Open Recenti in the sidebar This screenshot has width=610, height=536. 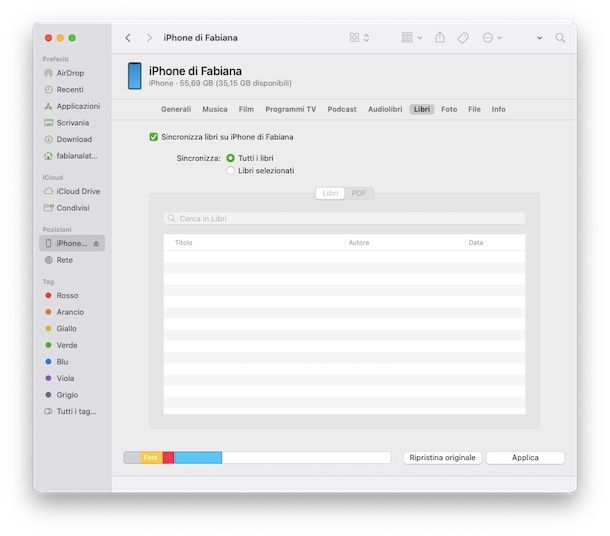point(70,89)
